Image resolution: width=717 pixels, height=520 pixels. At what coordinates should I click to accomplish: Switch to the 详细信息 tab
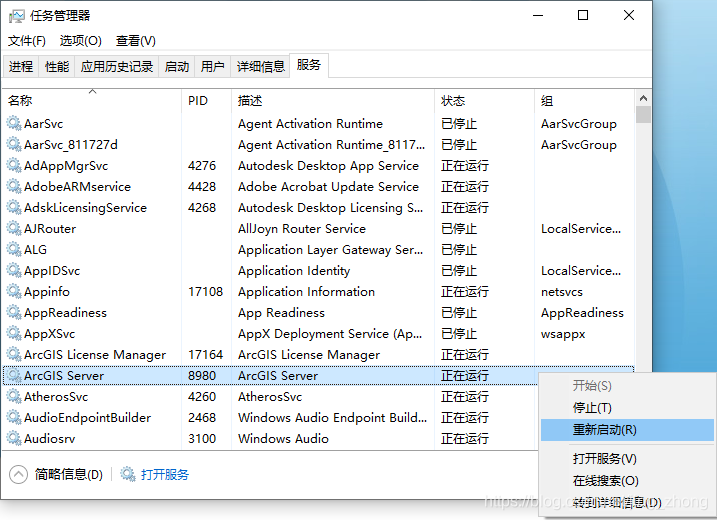261,67
